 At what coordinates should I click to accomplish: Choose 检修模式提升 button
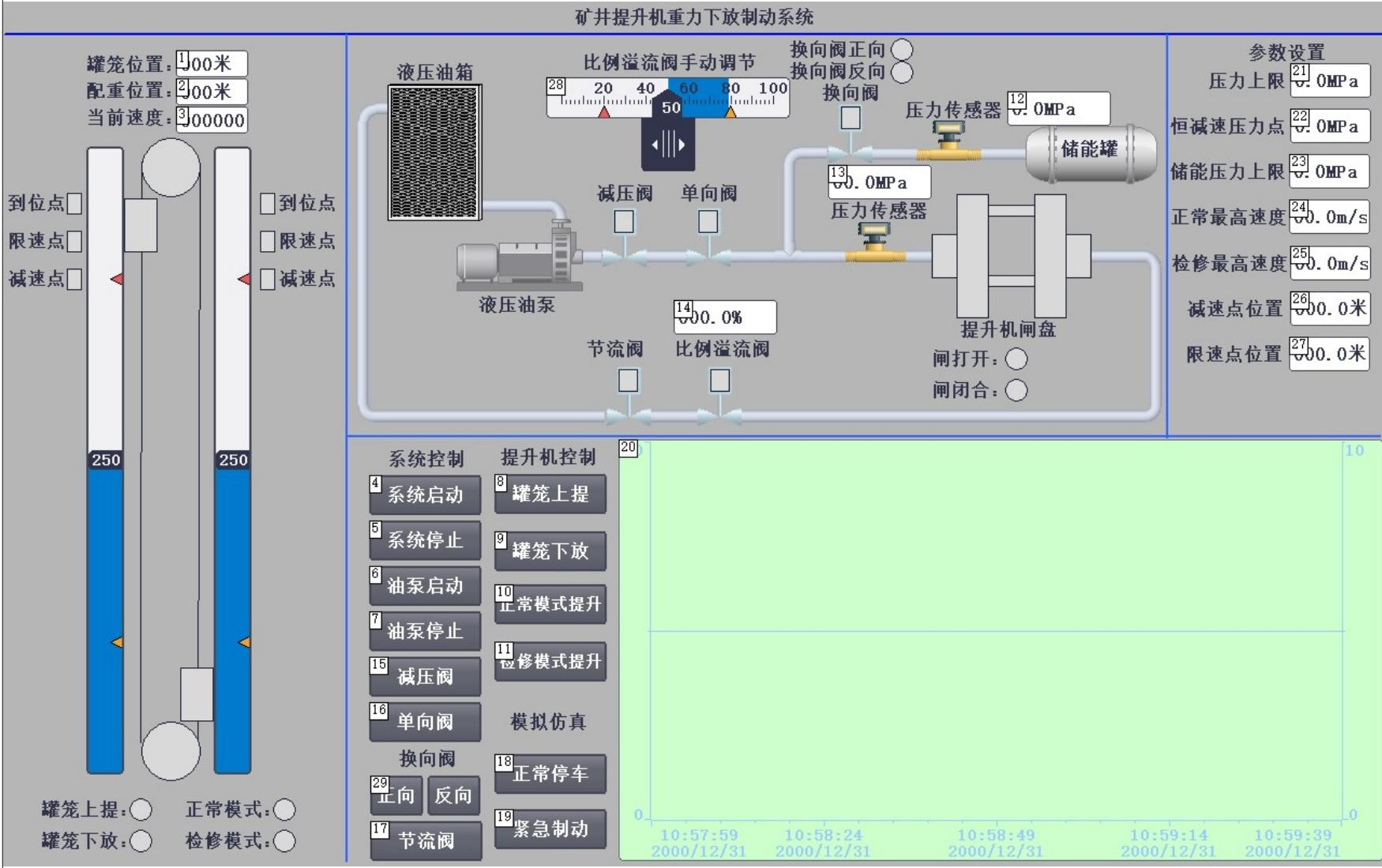[550, 661]
